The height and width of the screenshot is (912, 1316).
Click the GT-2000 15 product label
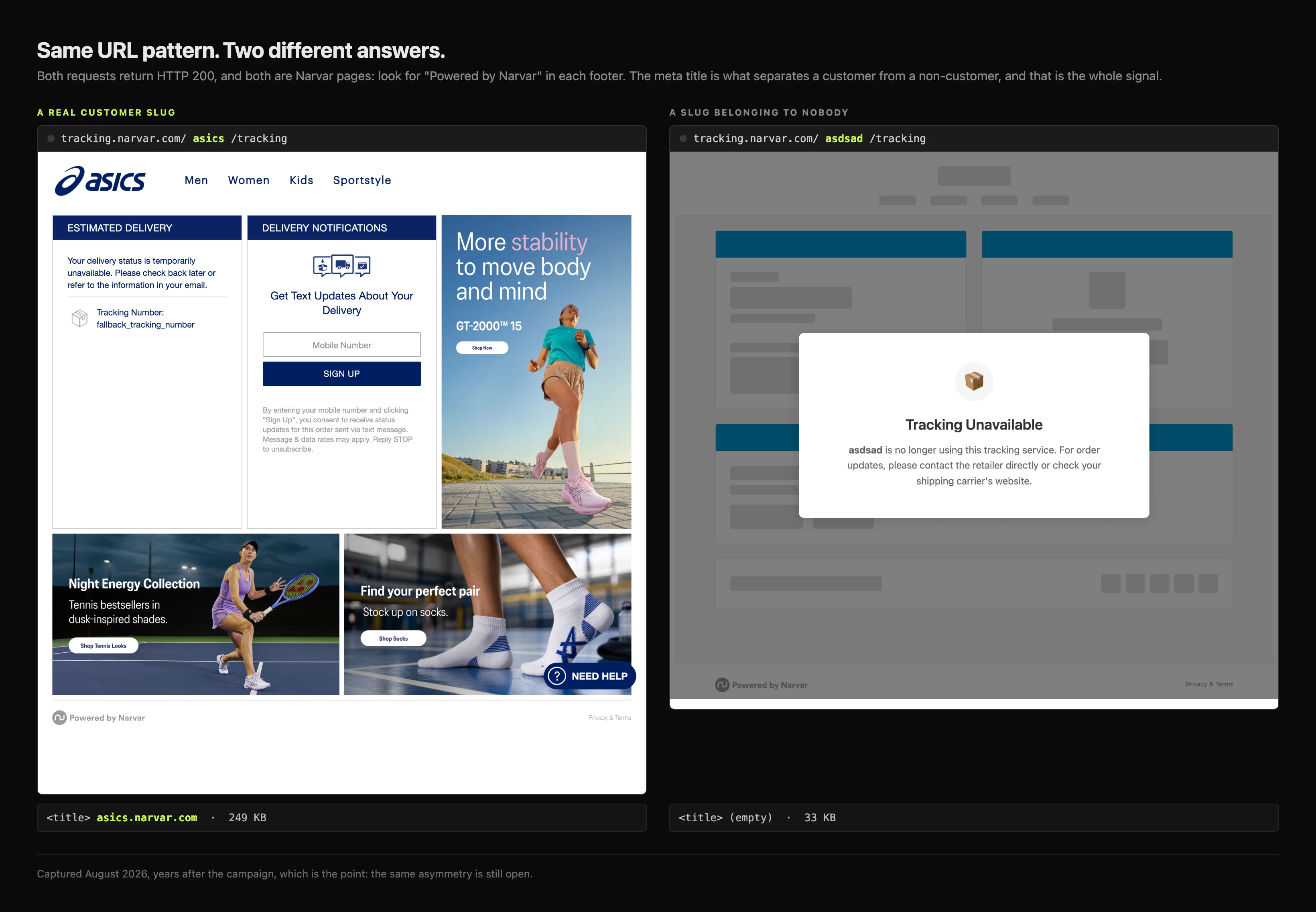[x=489, y=326]
